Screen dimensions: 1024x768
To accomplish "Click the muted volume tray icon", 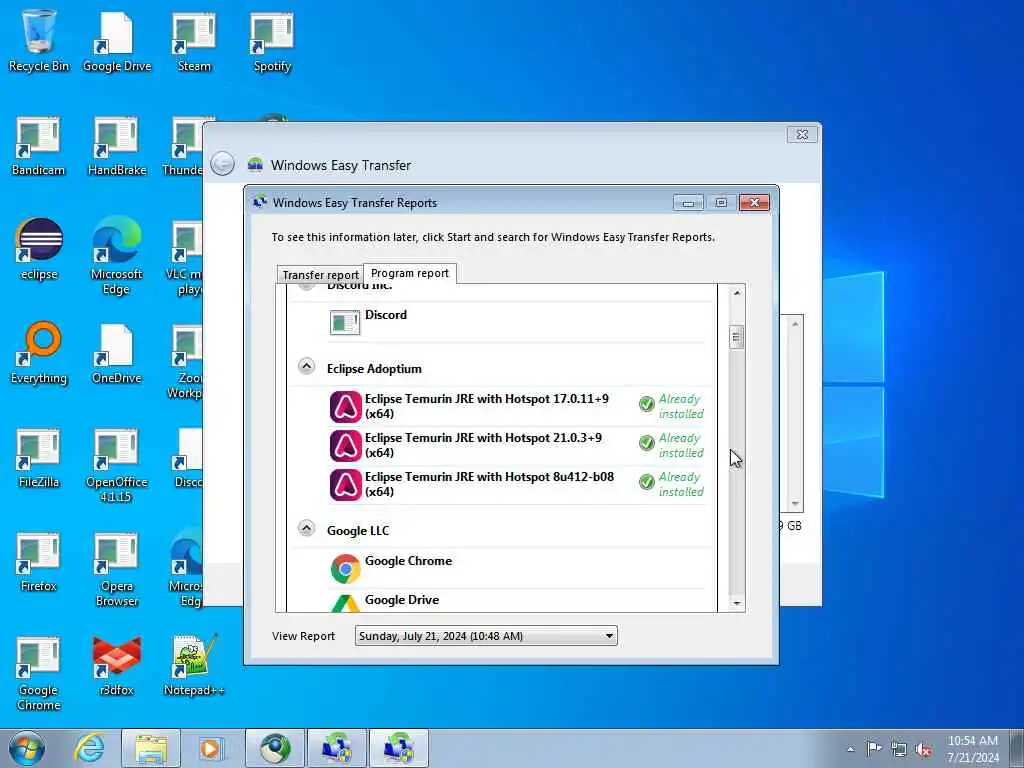I will (x=923, y=750).
